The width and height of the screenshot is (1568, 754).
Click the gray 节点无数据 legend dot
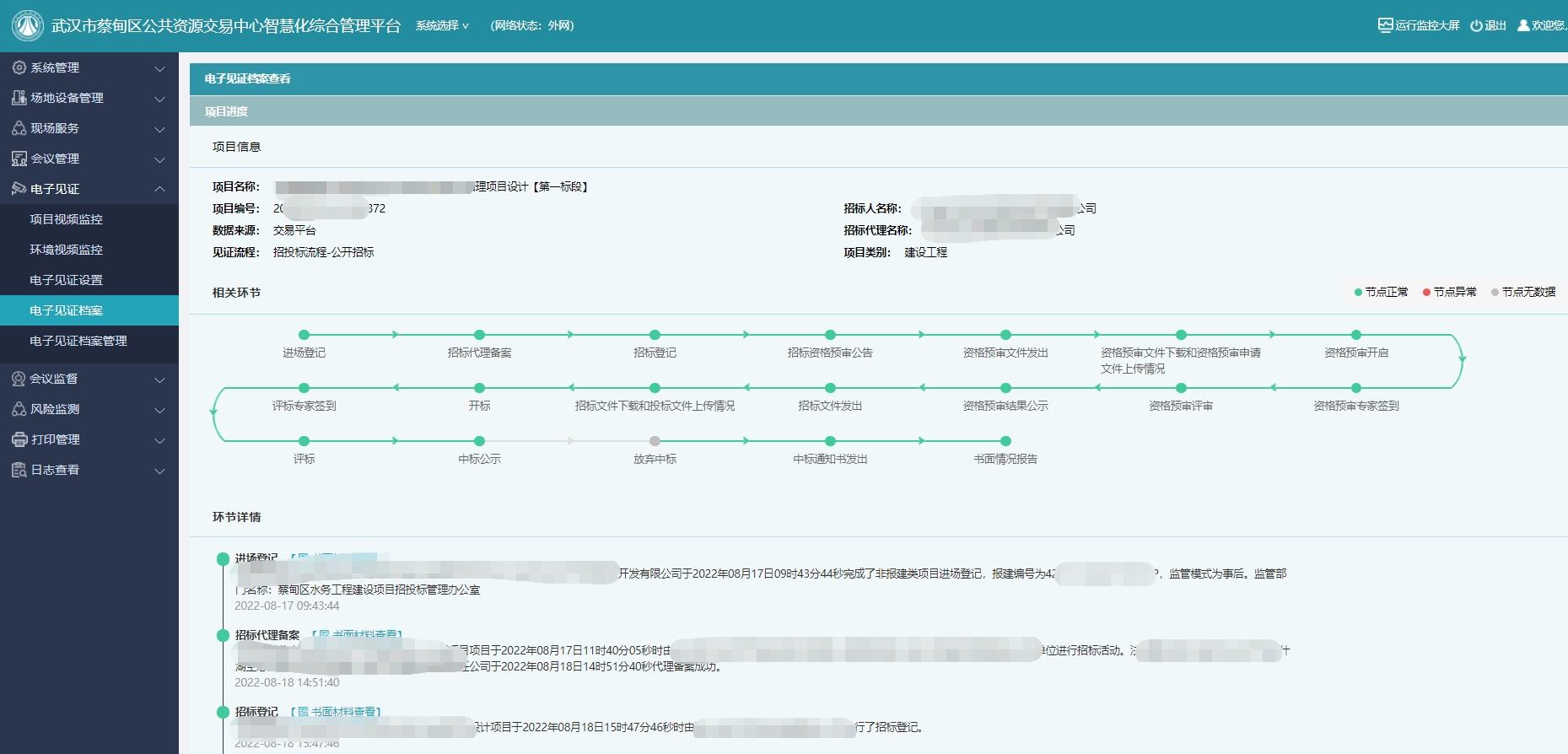point(1495,293)
